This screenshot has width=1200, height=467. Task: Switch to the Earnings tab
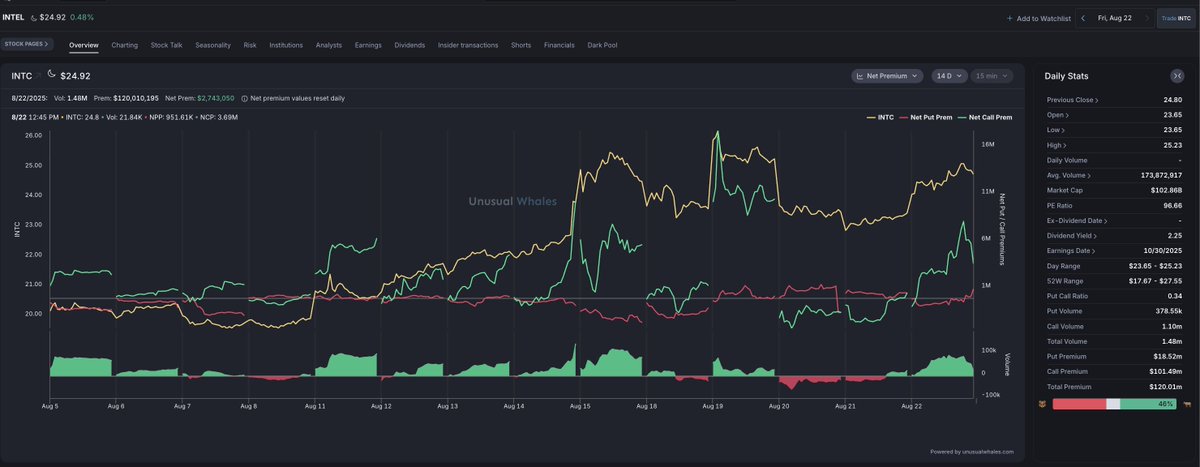coord(368,45)
